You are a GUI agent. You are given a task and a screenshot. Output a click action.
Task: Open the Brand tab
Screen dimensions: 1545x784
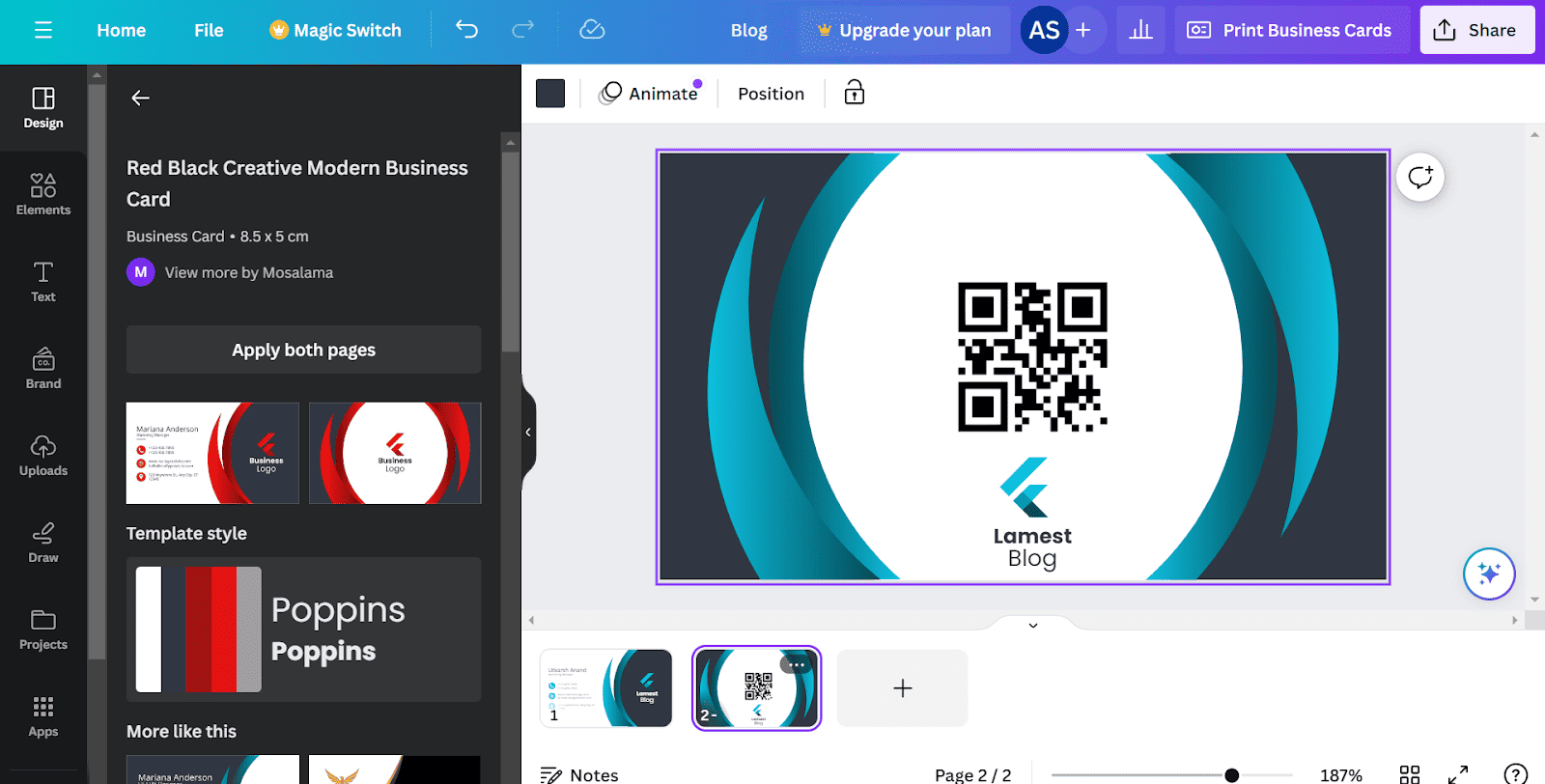[43, 368]
